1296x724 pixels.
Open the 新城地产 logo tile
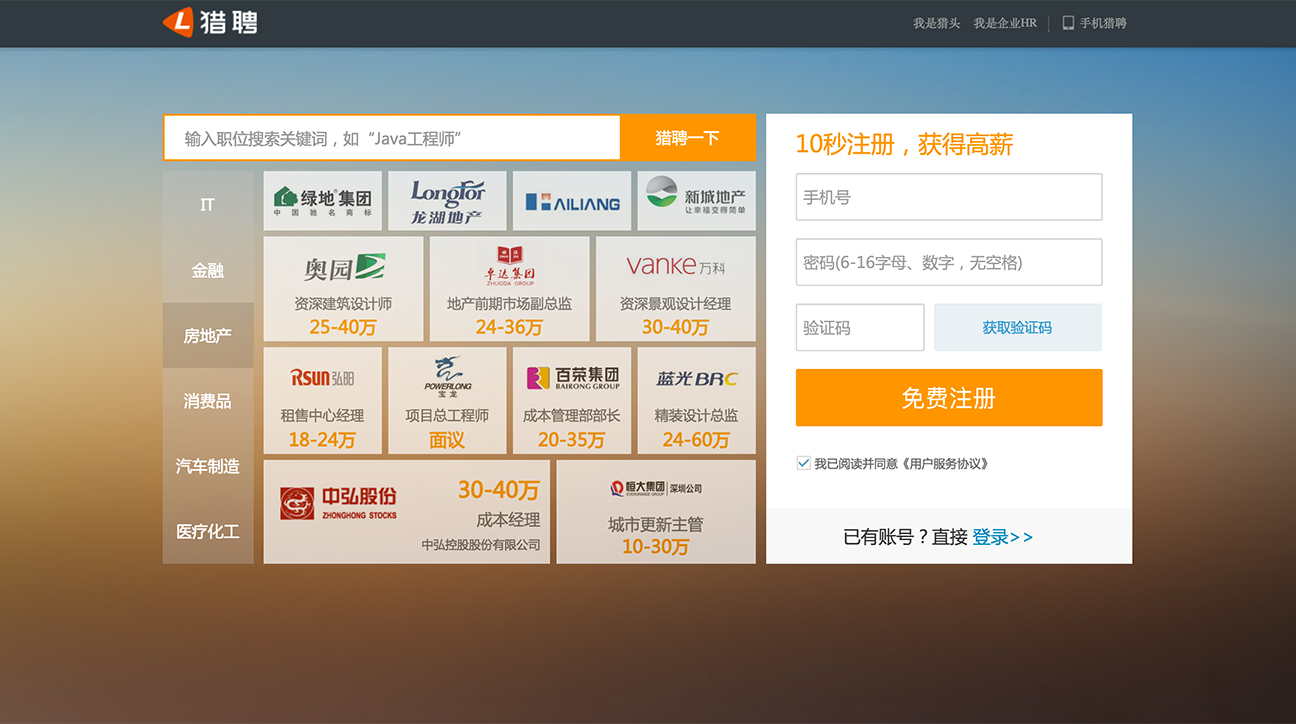pyautogui.click(x=696, y=201)
